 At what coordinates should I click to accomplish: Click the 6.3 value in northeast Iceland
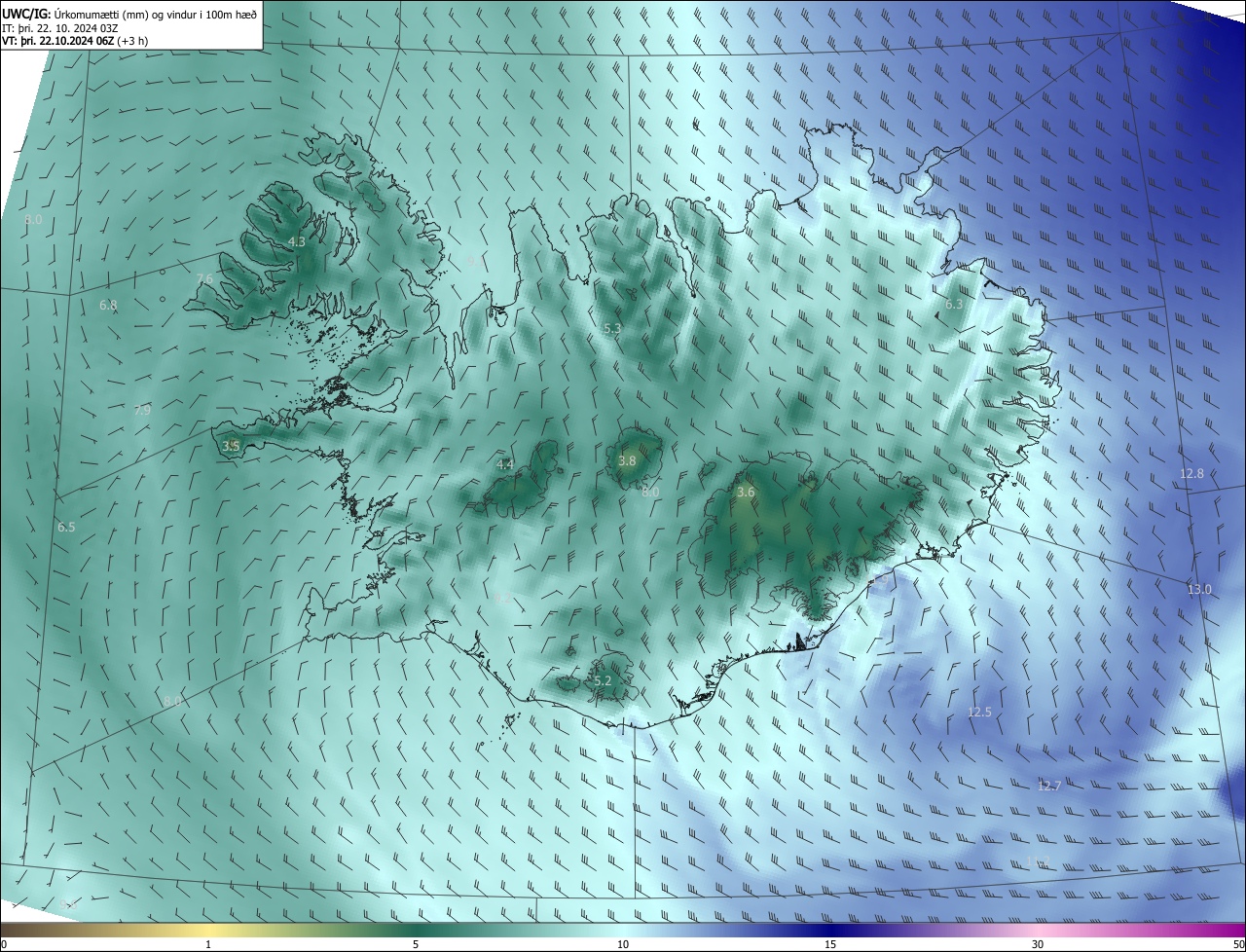tap(955, 304)
